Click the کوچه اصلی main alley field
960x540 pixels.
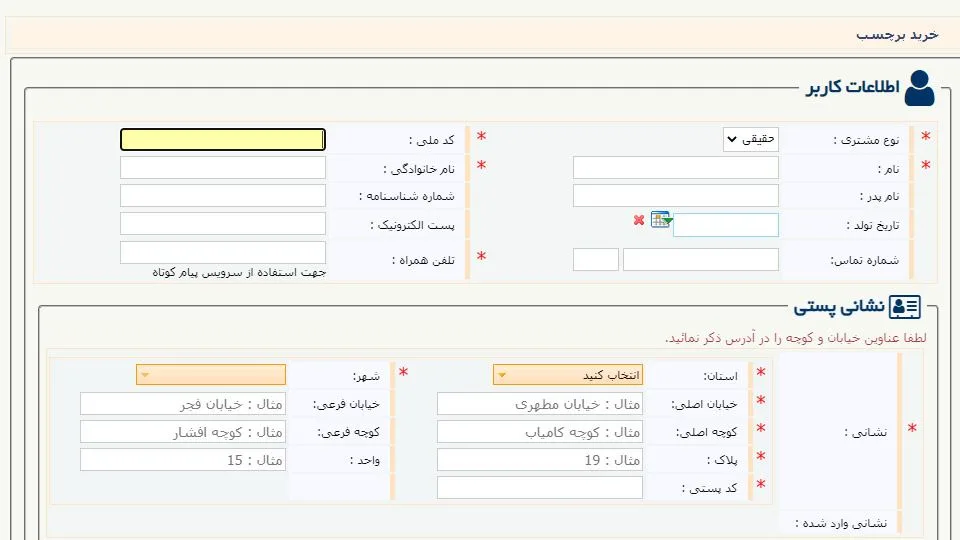pyautogui.click(x=540, y=432)
